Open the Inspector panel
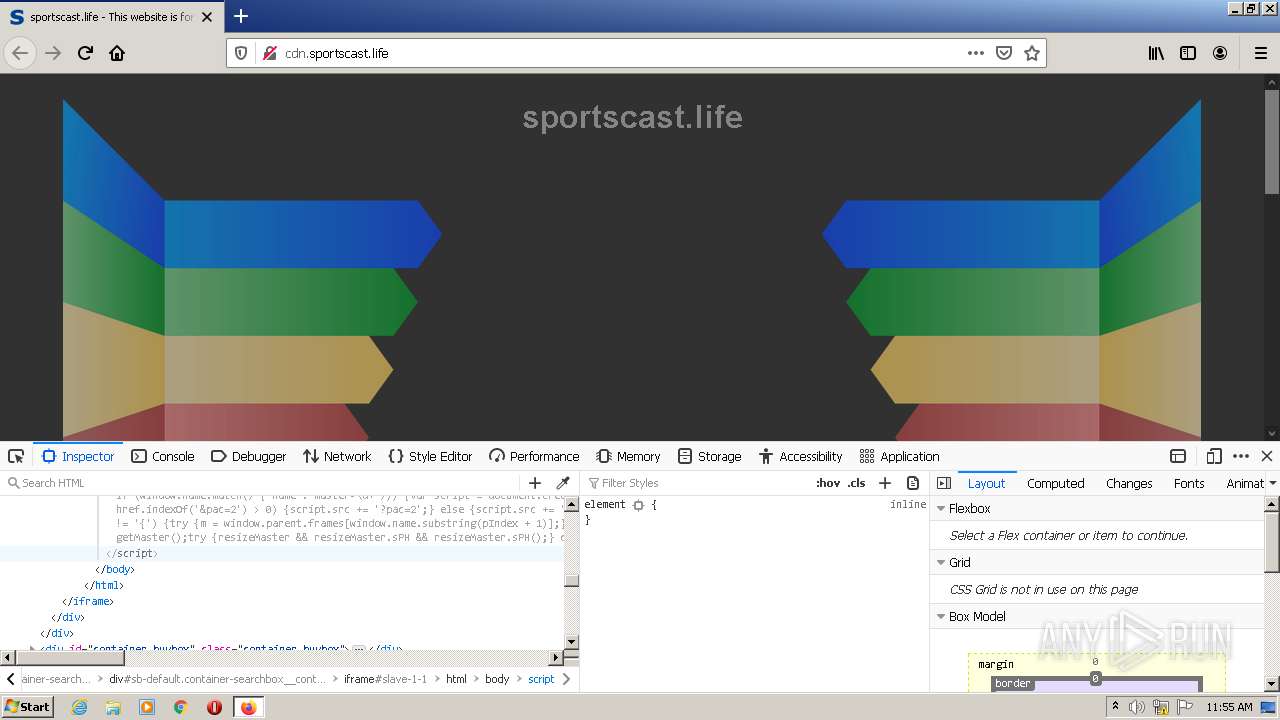This screenshot has height=720, width=1280. tap(78, 456)
